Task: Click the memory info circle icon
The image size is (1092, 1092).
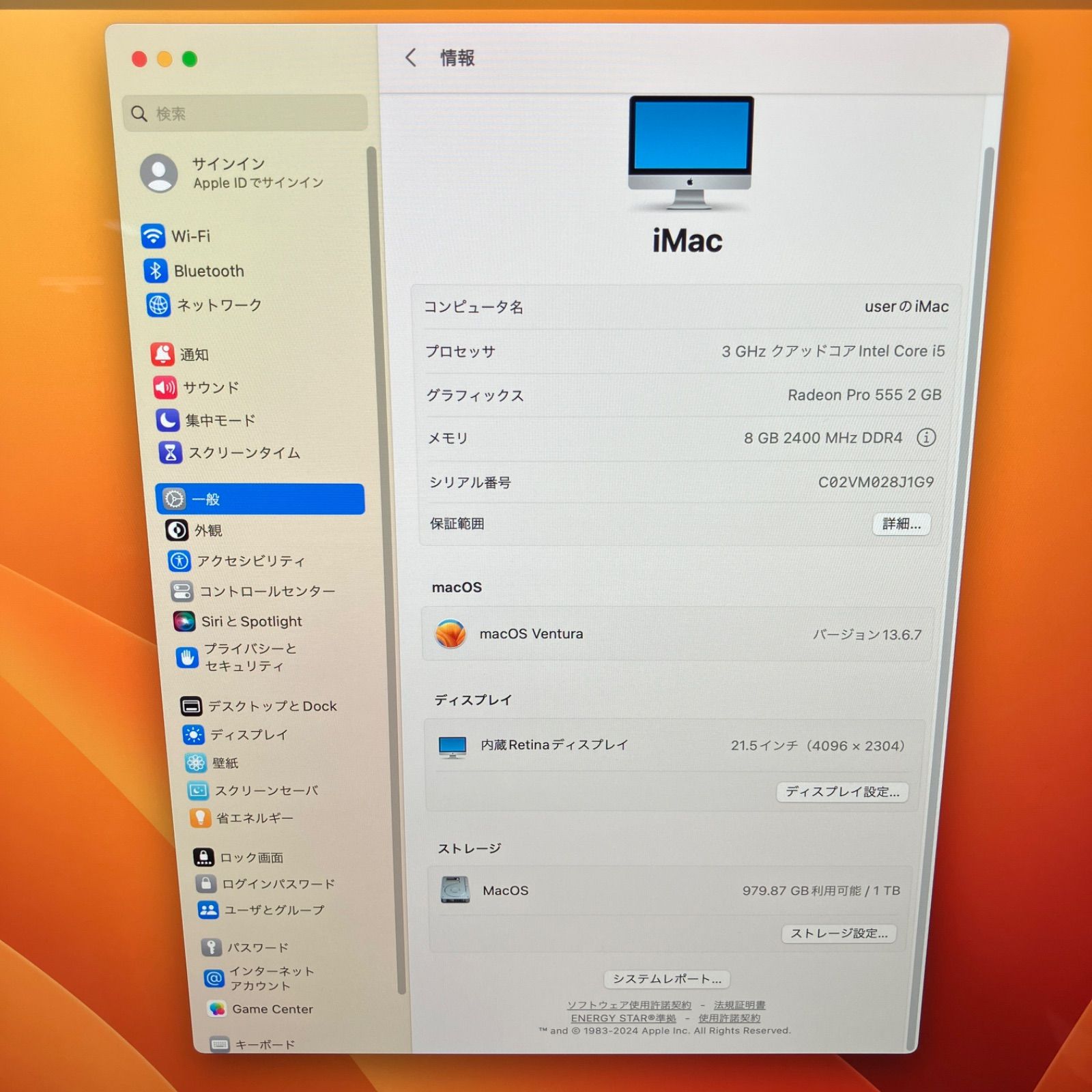Action: point(926,437)
